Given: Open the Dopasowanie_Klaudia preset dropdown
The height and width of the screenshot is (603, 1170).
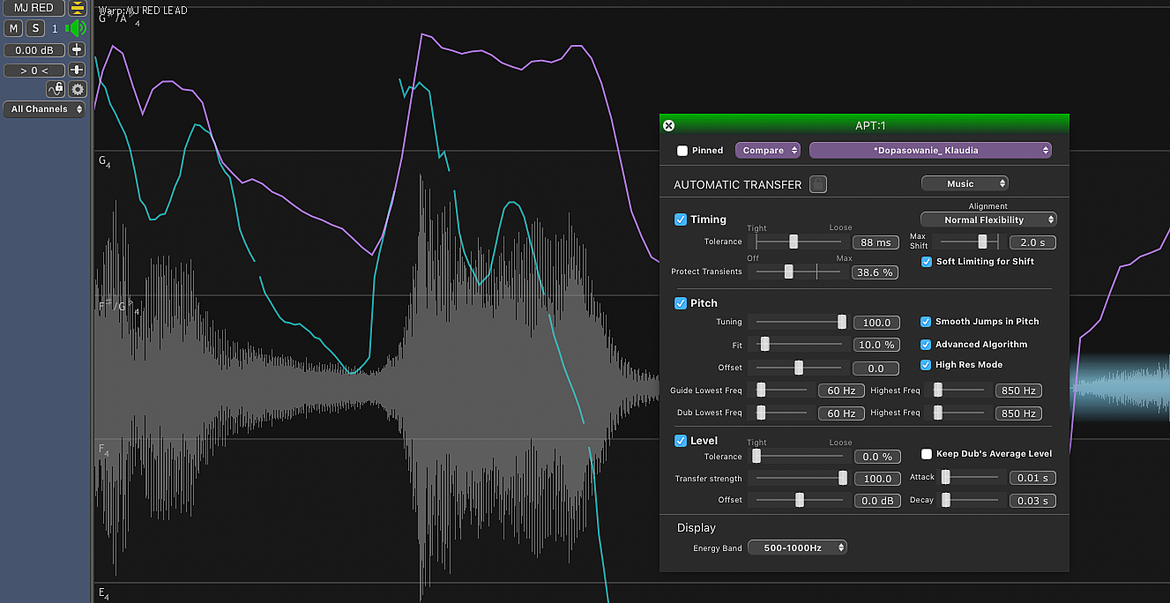Looking at the screenshot, I should pos(930,151).
